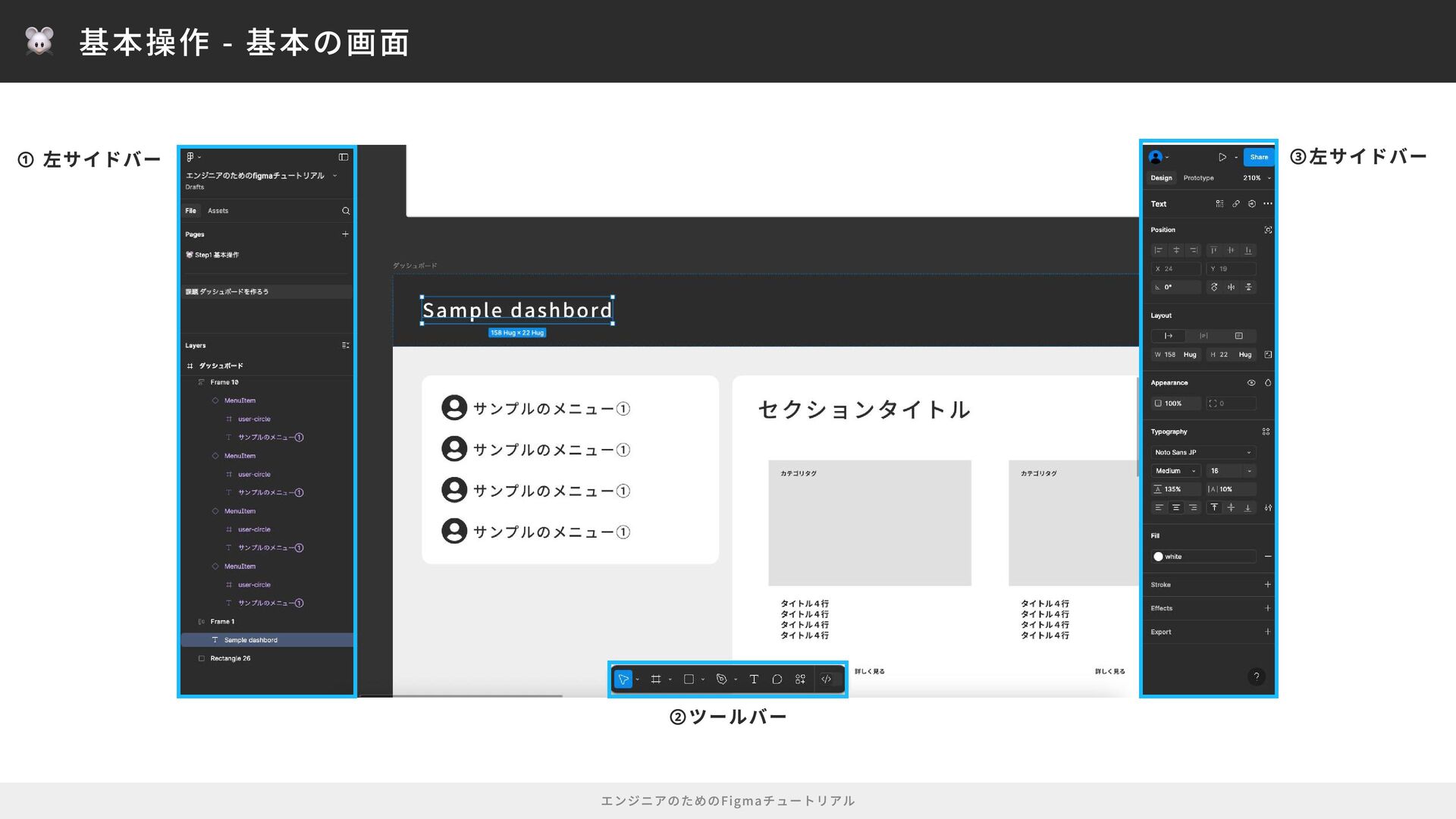Choose auto width text resizing
1456x819 pixels.
coord(1169,336)
